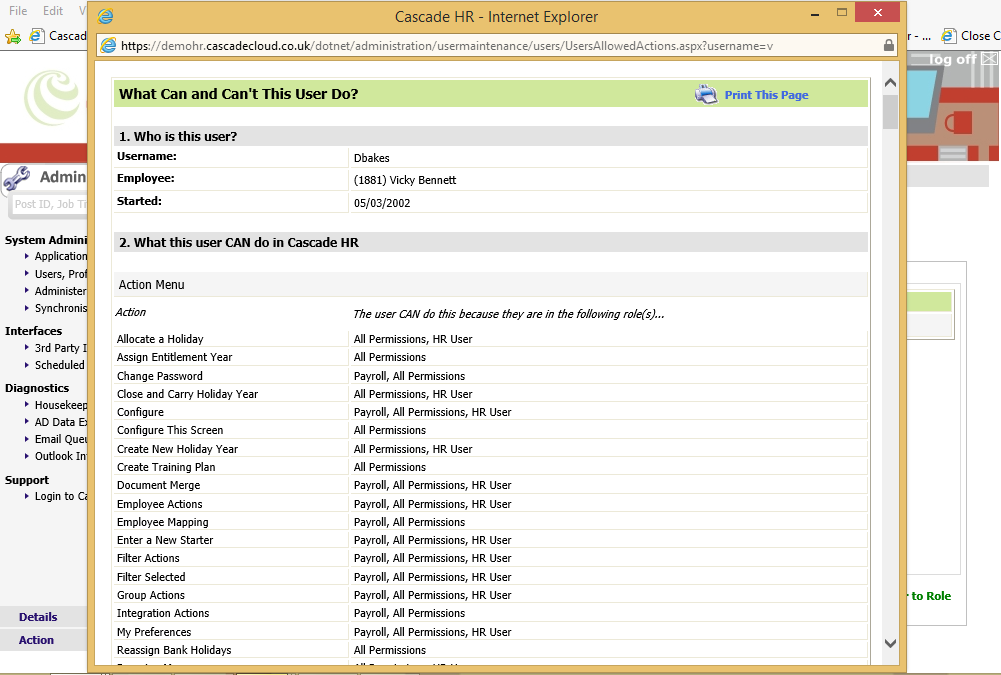
Task: Click the Cascad favorites bar shortcut icon
Action: coord(37,36)
